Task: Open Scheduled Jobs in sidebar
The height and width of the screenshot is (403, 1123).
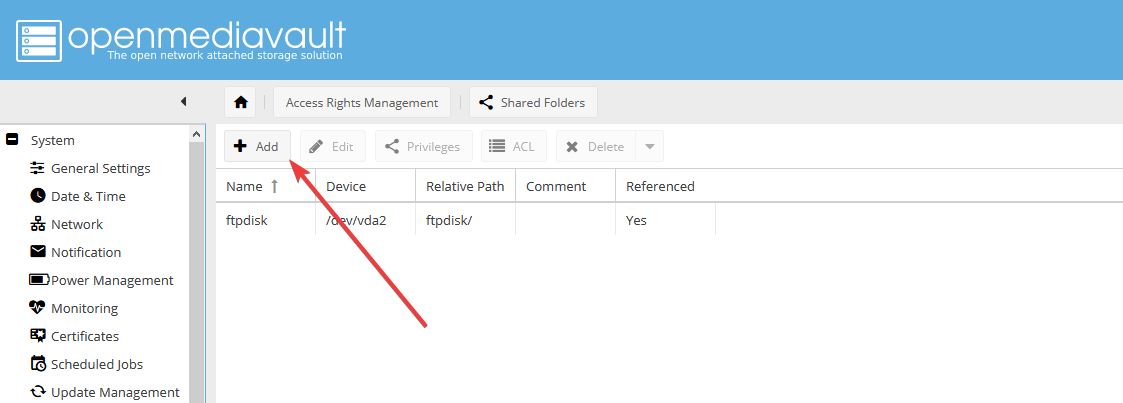Action: [x=96, y=364]
